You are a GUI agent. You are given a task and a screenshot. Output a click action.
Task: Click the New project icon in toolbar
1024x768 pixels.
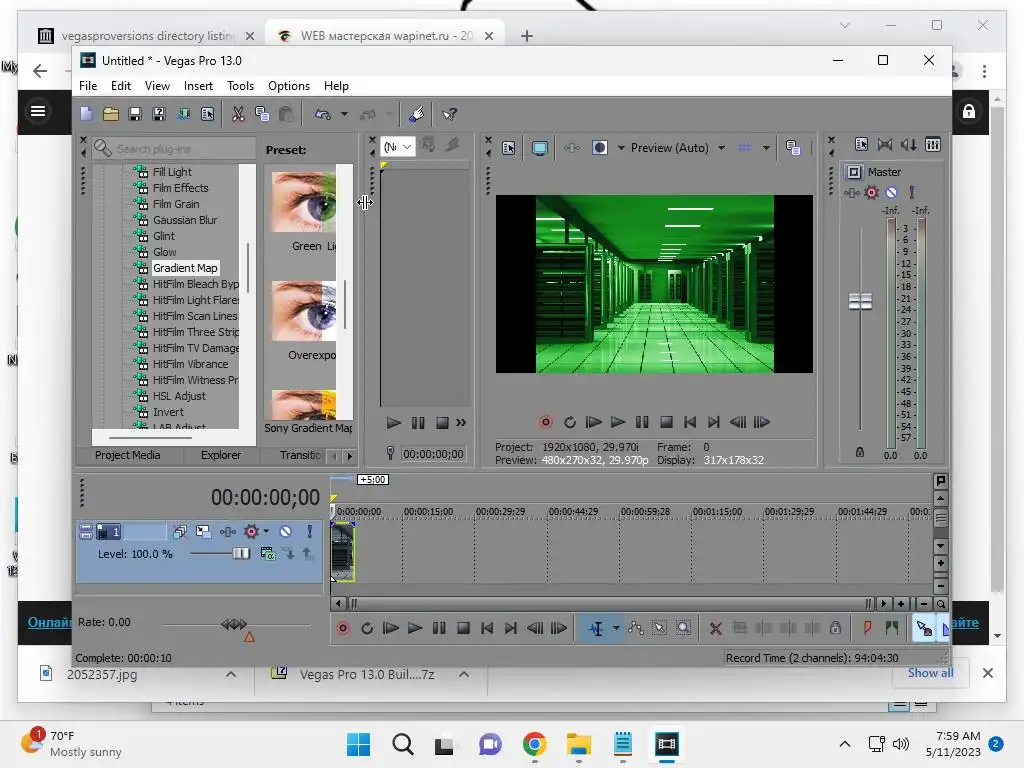(86, 114)
